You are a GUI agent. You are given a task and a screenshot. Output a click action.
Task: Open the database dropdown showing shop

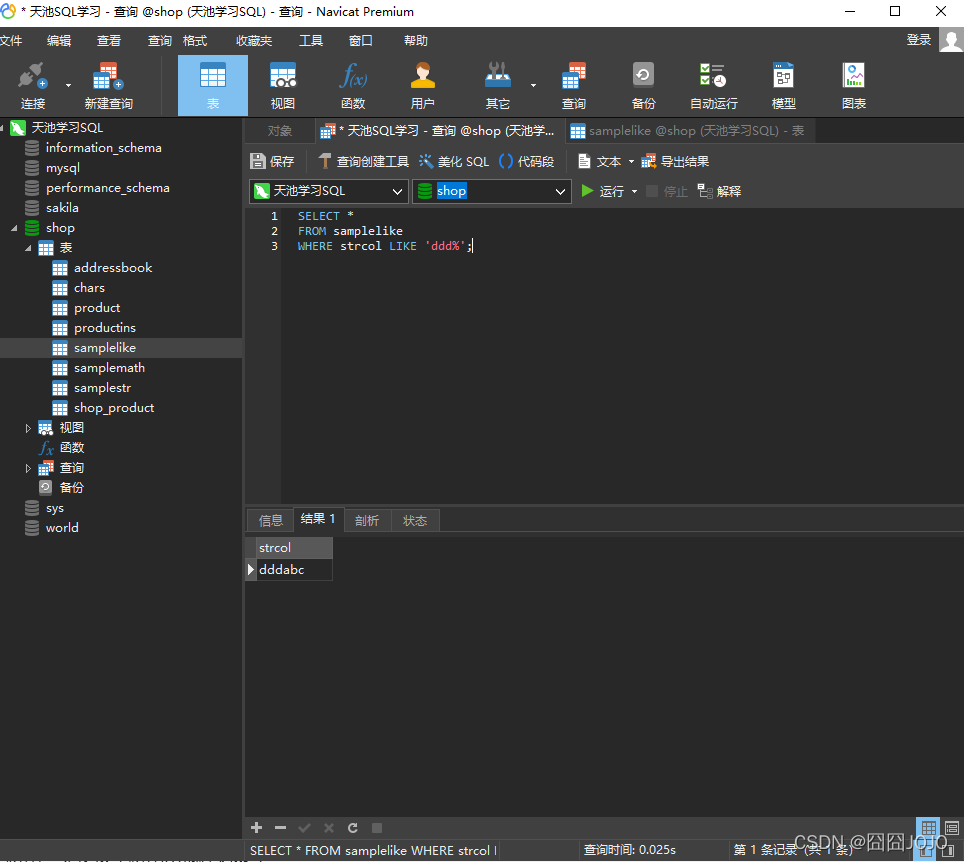[x=492, y=191]
